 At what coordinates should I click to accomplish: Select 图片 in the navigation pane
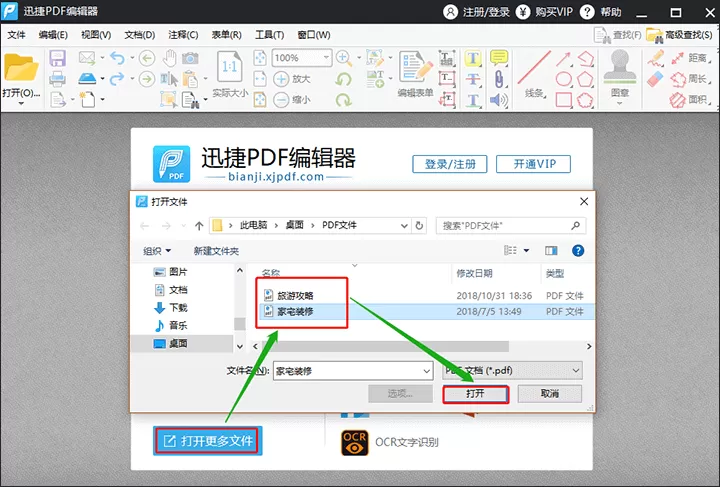pos(170,272)
